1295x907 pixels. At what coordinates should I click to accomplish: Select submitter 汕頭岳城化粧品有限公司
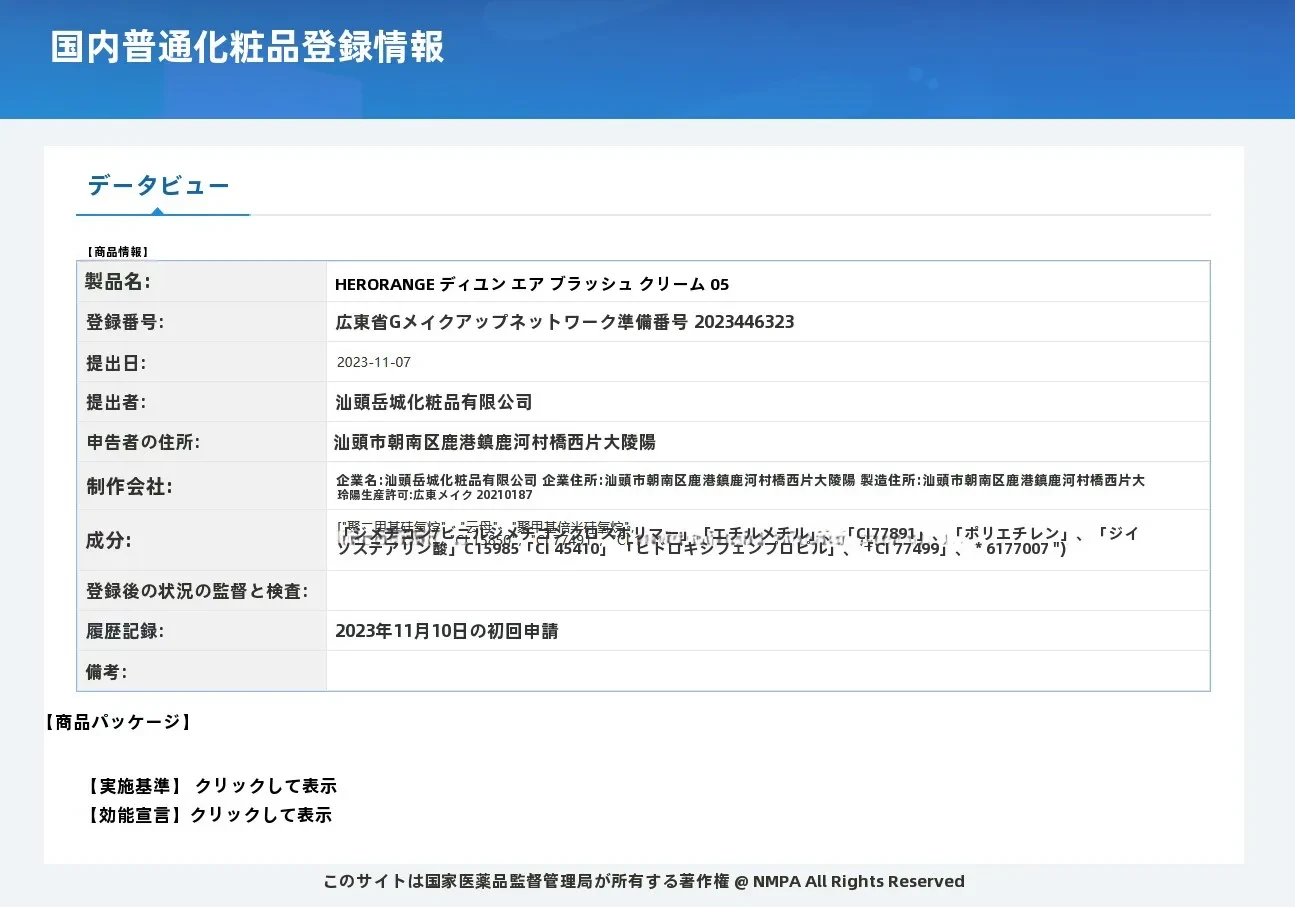coord(434,403)
